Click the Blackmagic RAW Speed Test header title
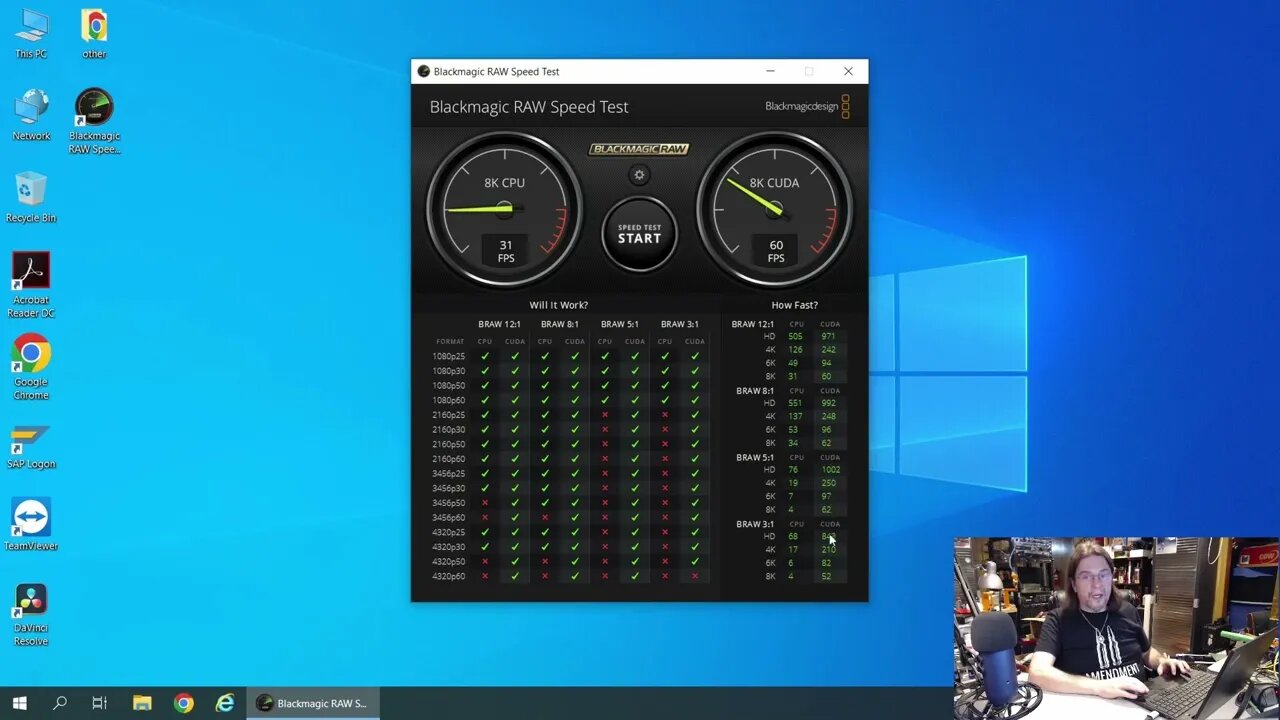 pos(529,107)
